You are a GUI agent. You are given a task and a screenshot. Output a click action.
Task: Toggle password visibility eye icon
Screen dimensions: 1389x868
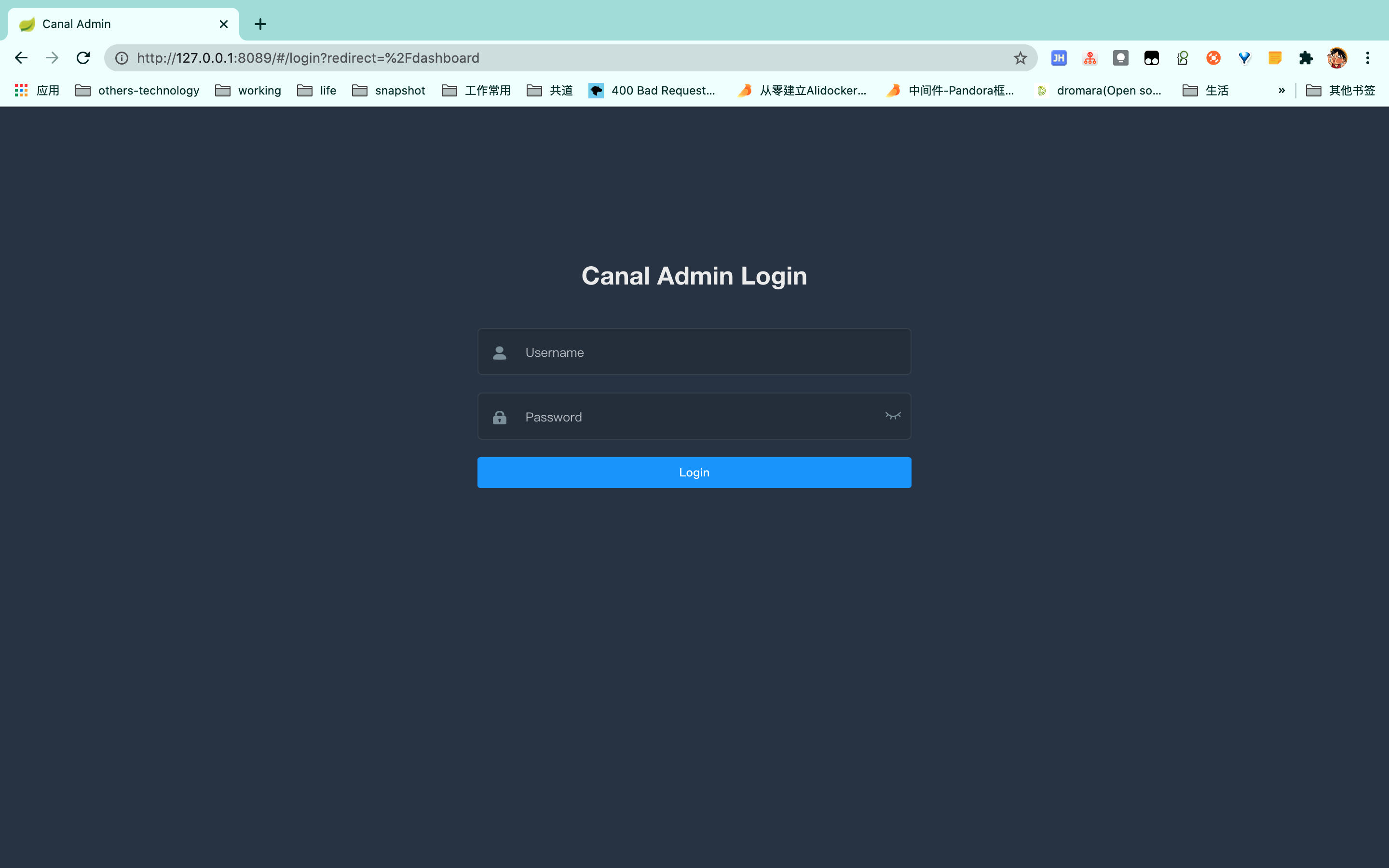point(893,416)
